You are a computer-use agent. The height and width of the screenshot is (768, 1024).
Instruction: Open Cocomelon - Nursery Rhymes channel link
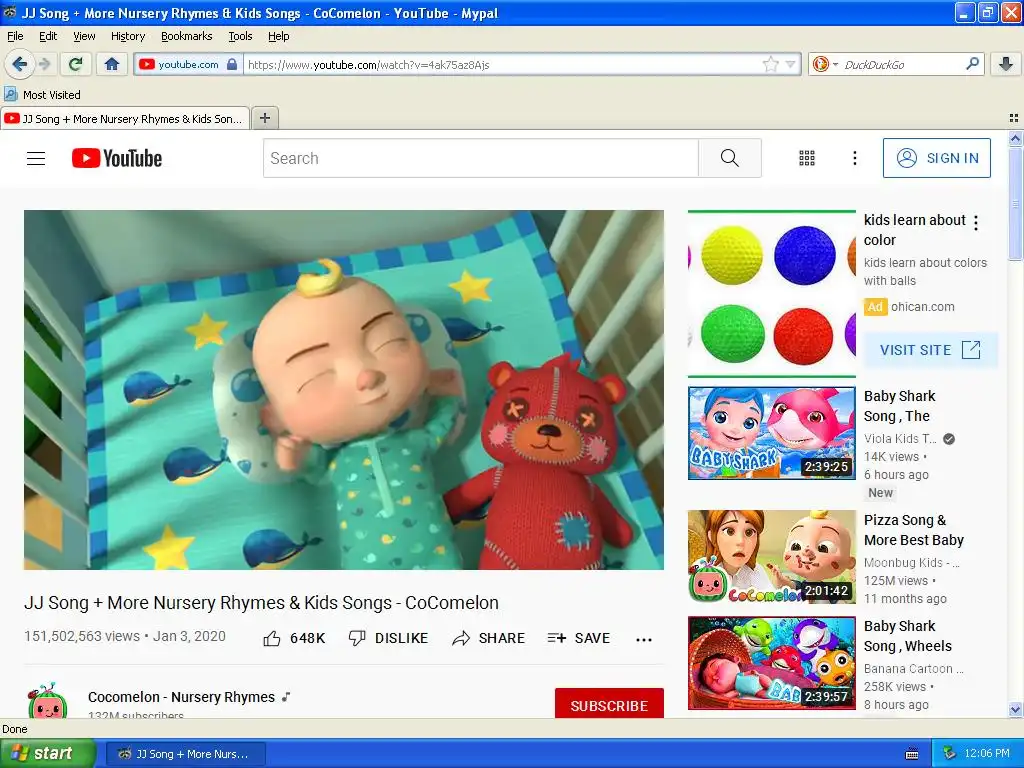182,697
